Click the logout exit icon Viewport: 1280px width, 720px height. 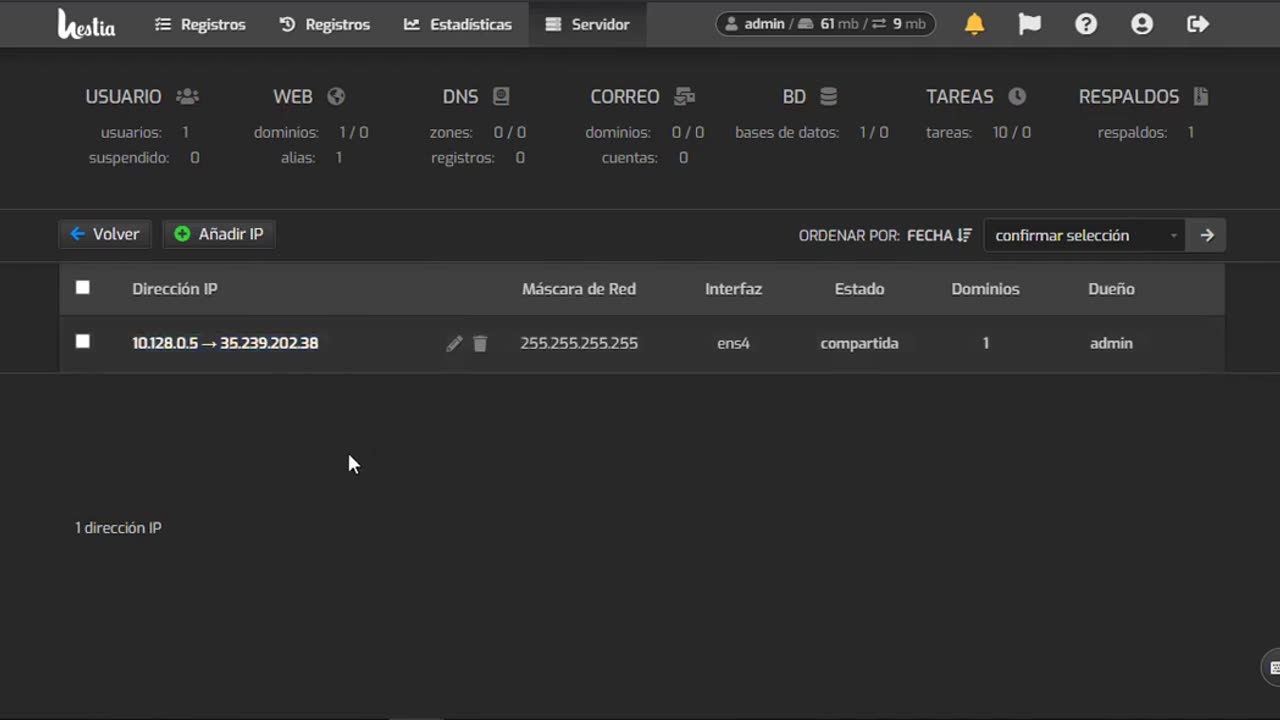(x=1198, y=24)
